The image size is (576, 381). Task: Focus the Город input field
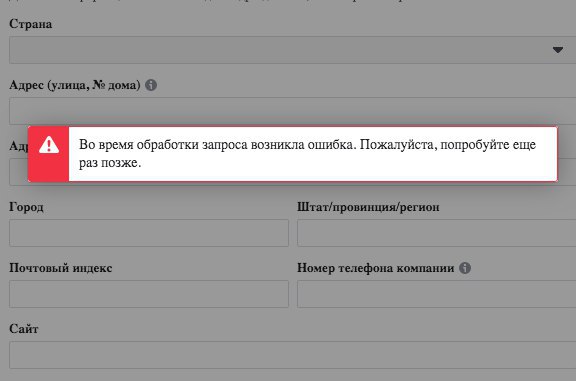tap(149, 233)
